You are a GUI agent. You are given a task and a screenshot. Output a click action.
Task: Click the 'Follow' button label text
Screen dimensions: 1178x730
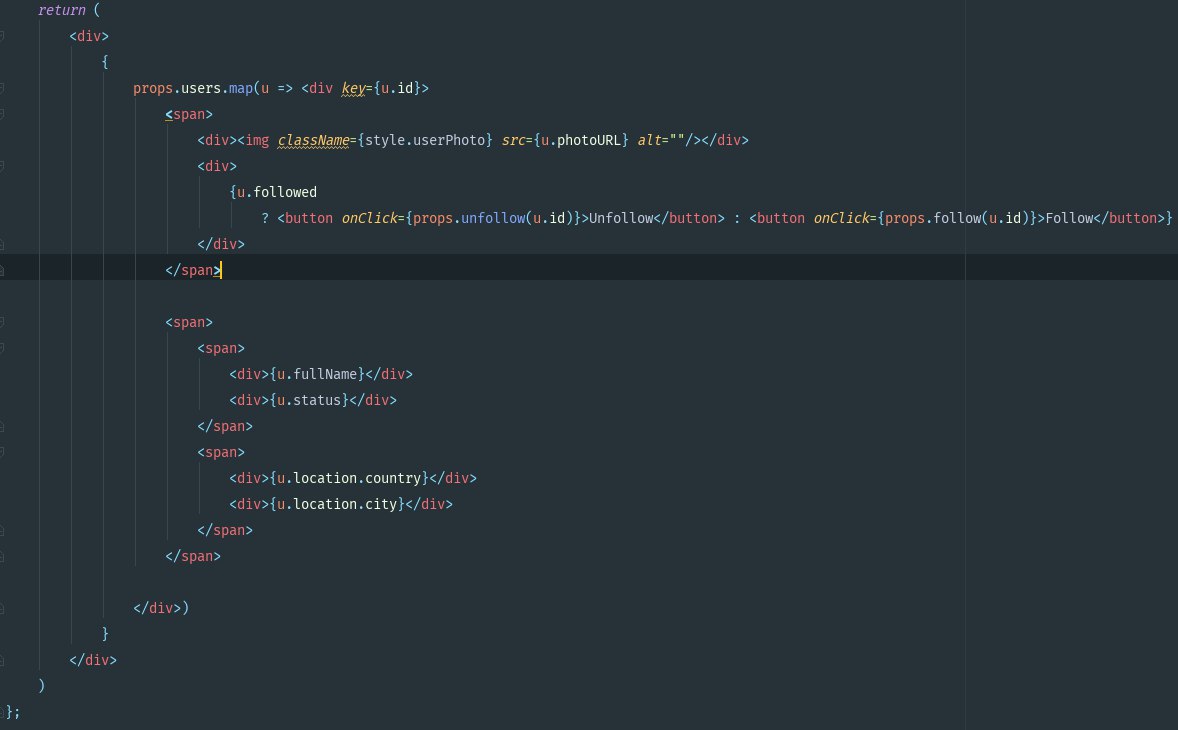click(x=1069, y=219)
